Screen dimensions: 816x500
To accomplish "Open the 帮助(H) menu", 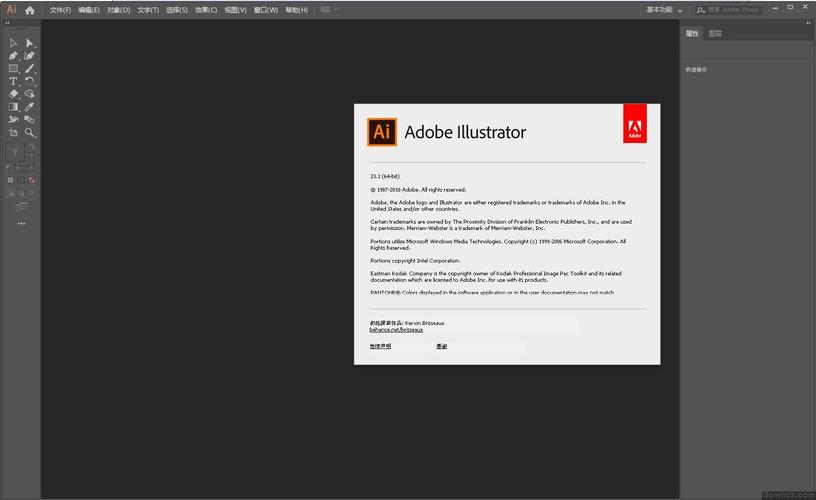I will (297, 10).
